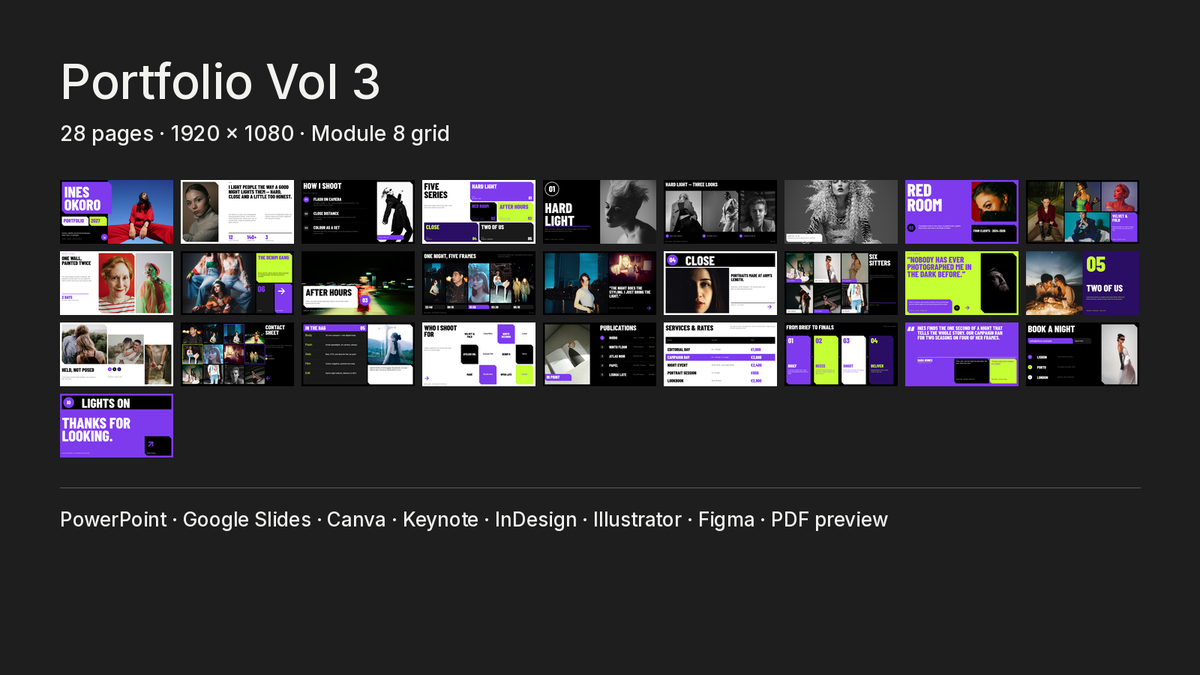Open 'The night does the styling' quote slide
1200x675 pixels.
point(600,283)
